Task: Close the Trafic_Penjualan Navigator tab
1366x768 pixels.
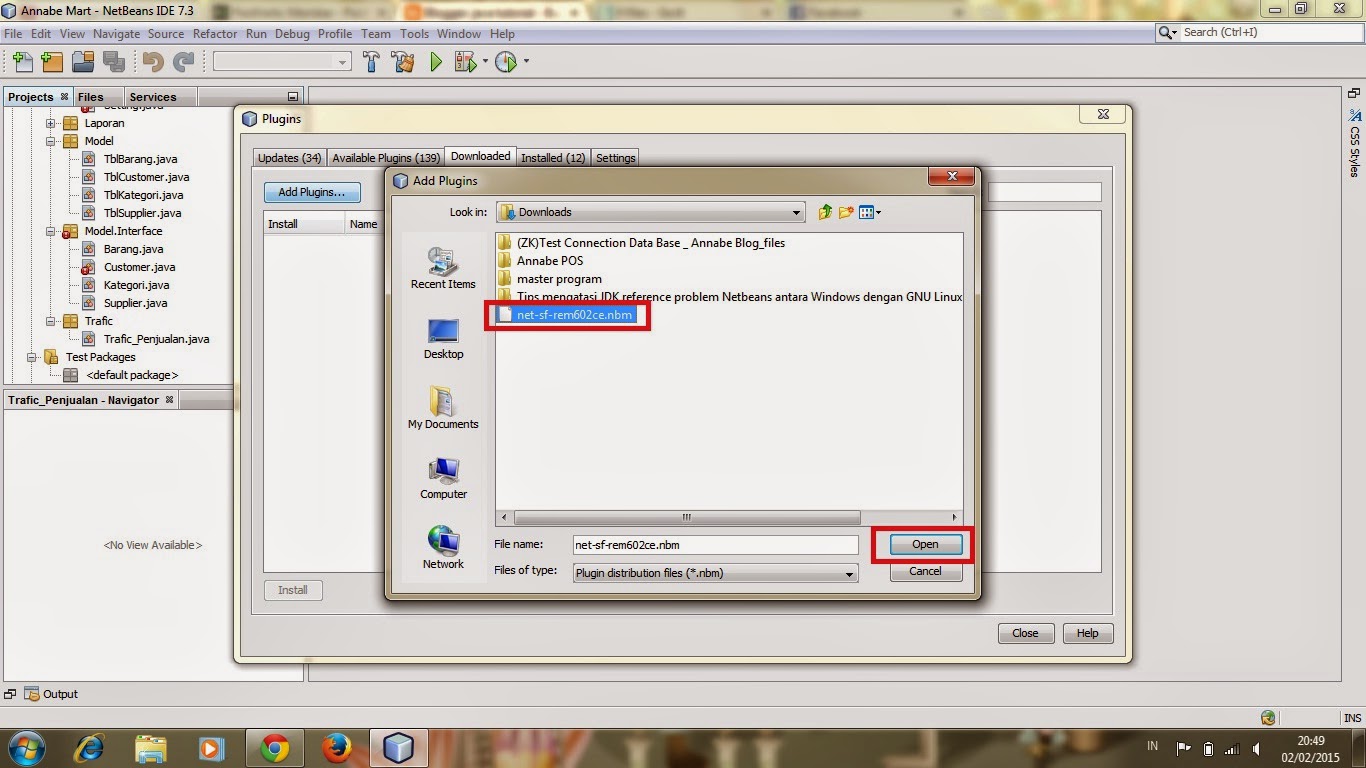Action: (x=169, y=399)
